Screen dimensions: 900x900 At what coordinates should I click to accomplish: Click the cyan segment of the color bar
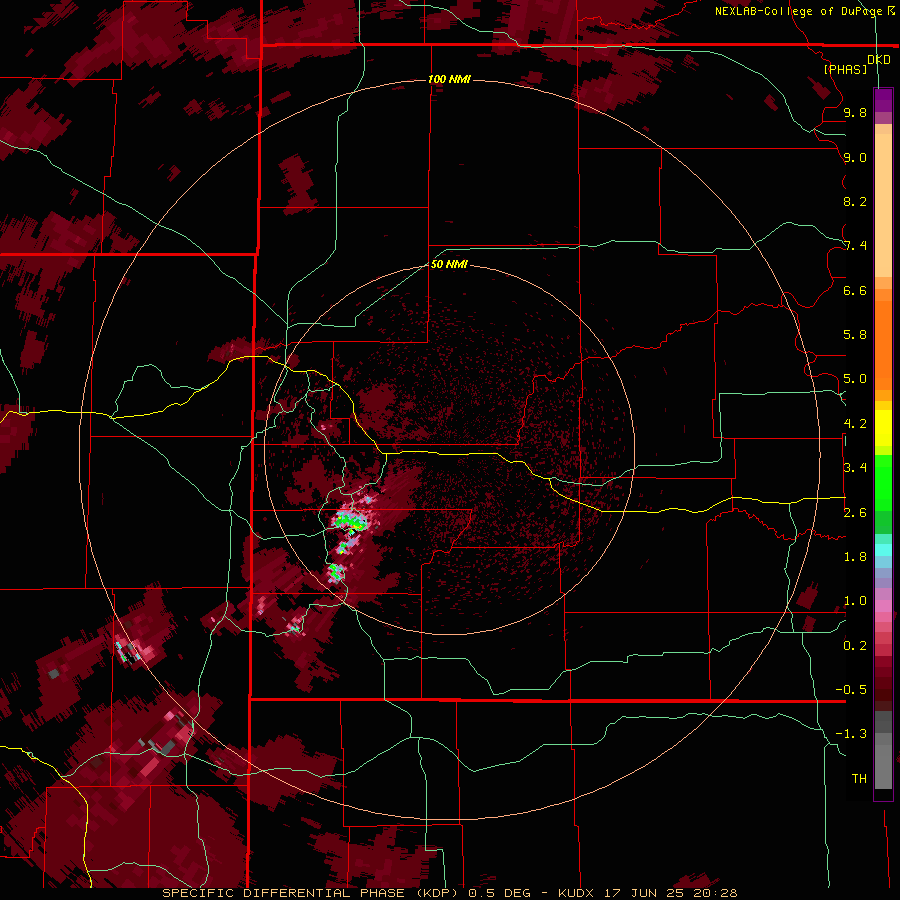[883, 550]
